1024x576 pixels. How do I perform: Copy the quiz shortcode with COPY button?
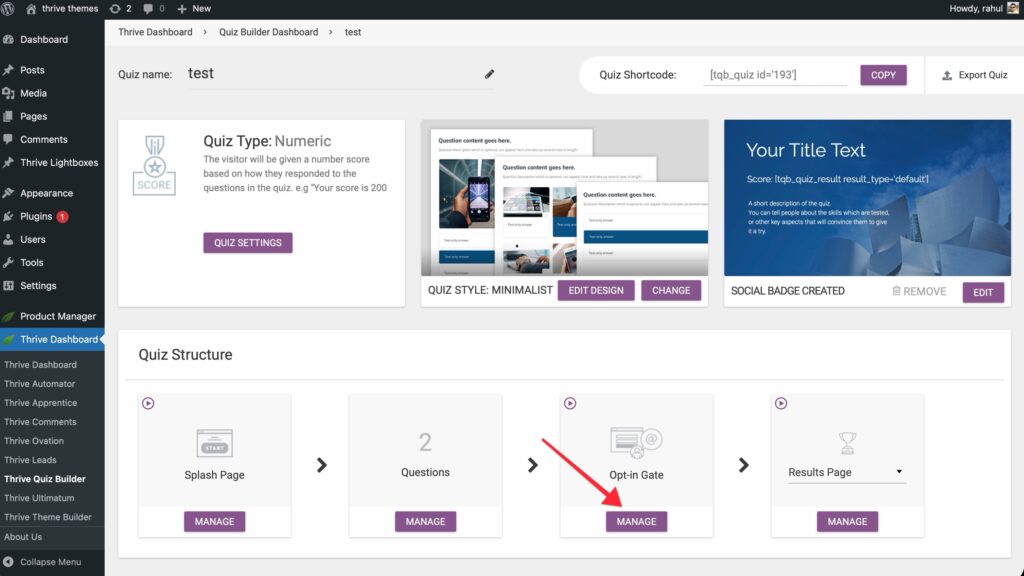tap(883, 75)
